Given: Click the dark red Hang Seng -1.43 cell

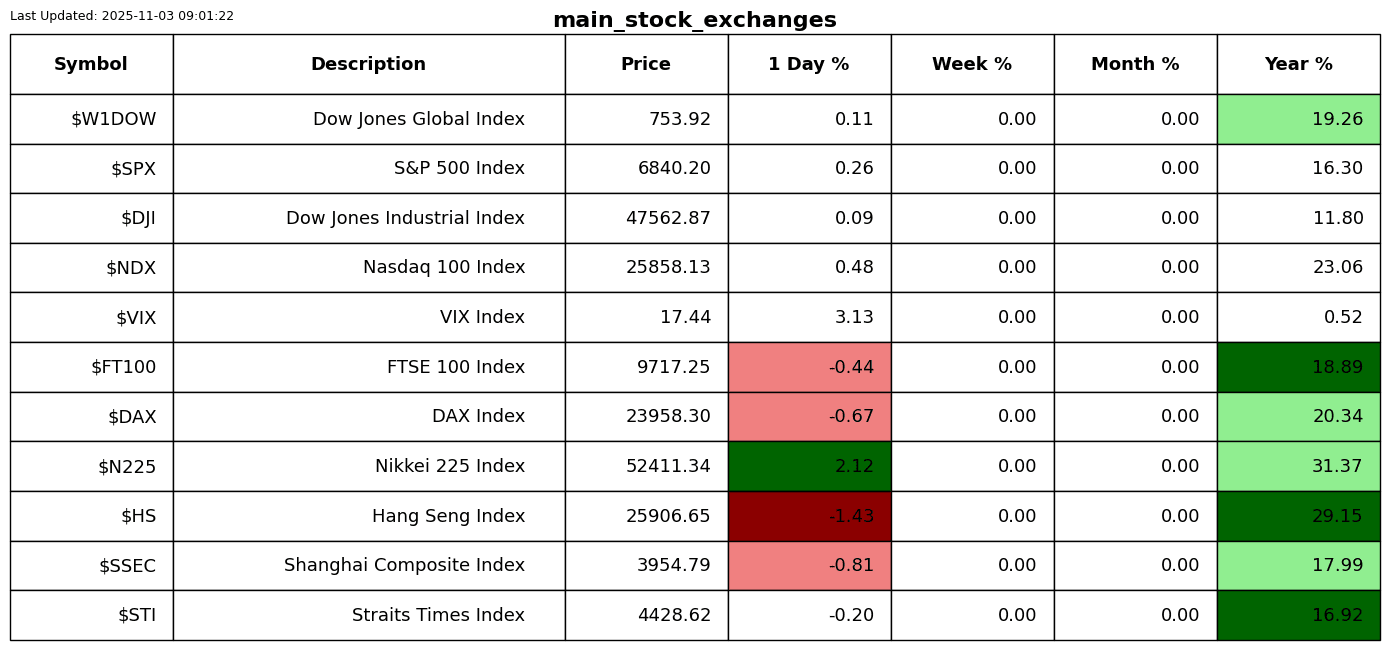Looking at the screenshot, I should [809, 516].
